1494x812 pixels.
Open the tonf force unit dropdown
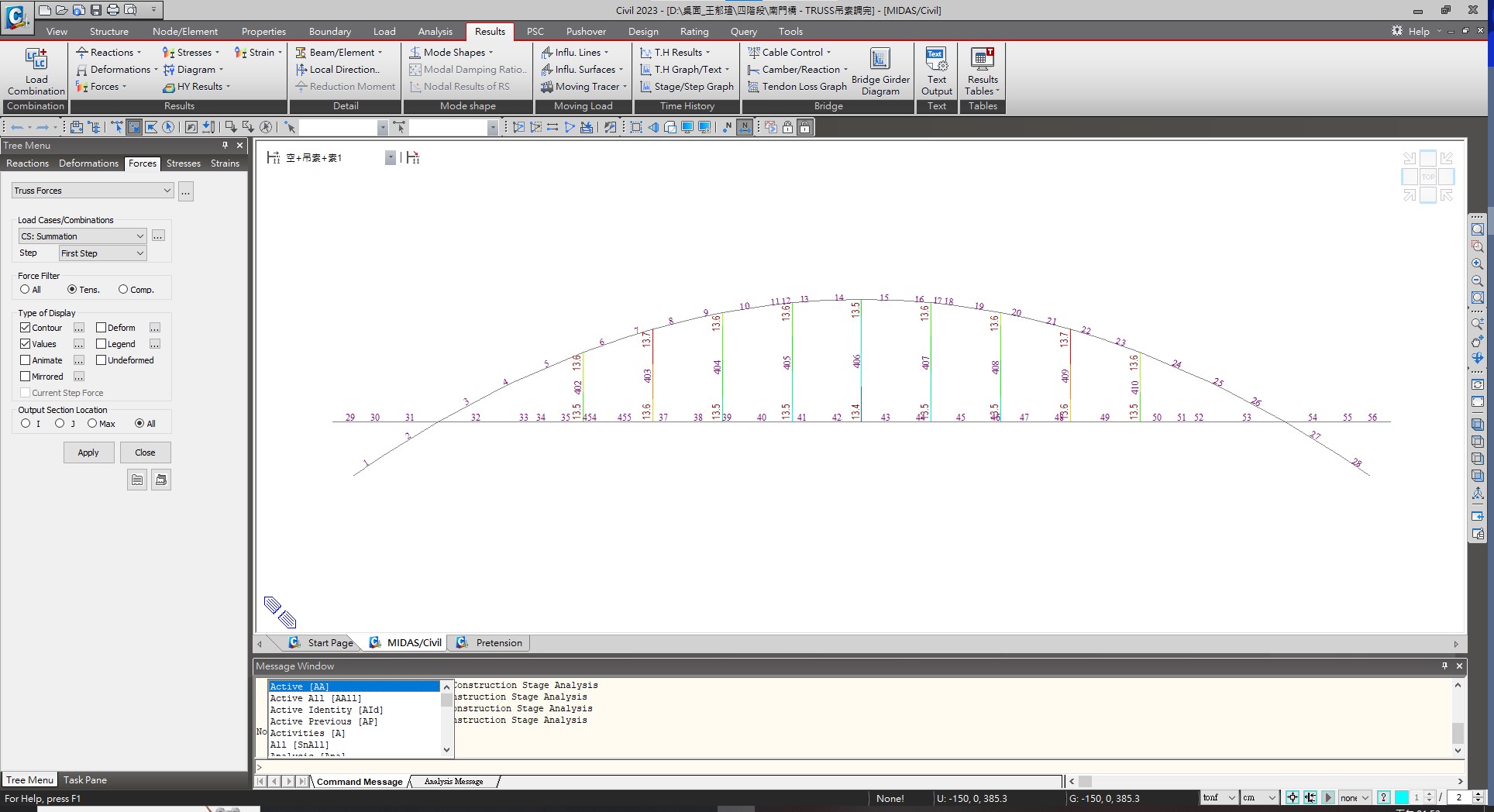click(1219, 797)
